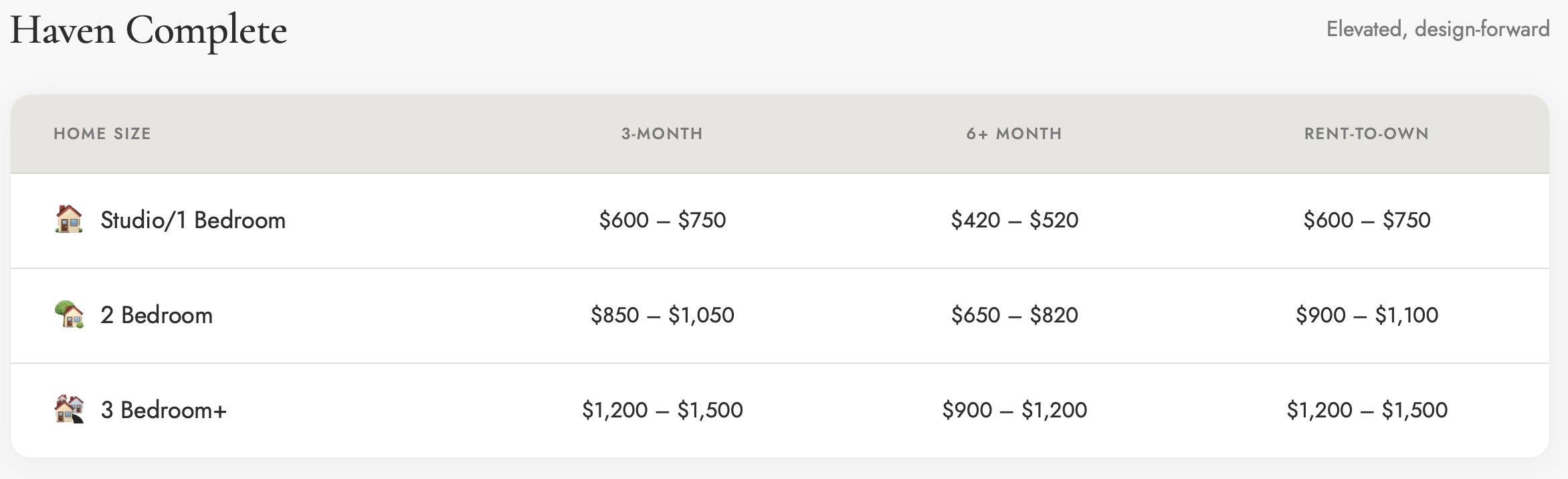
Task: Select 3 Bedroom+ rent-to-own price $1,200 – $1,500
Action: coord(1367,410)
